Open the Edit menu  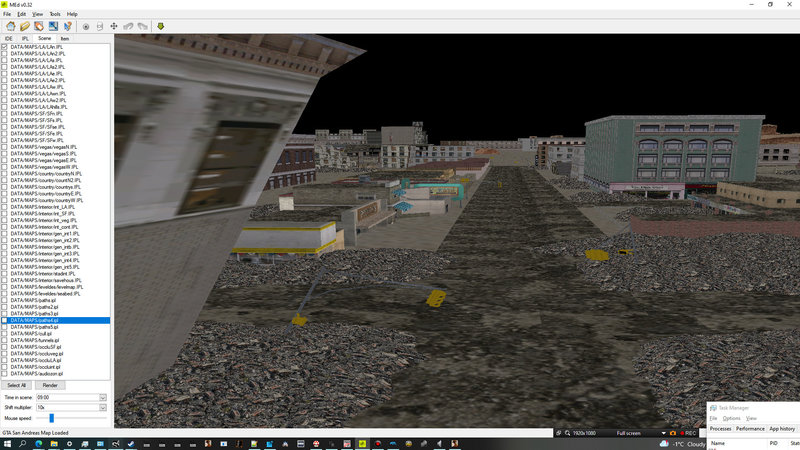tap(21, 14)
